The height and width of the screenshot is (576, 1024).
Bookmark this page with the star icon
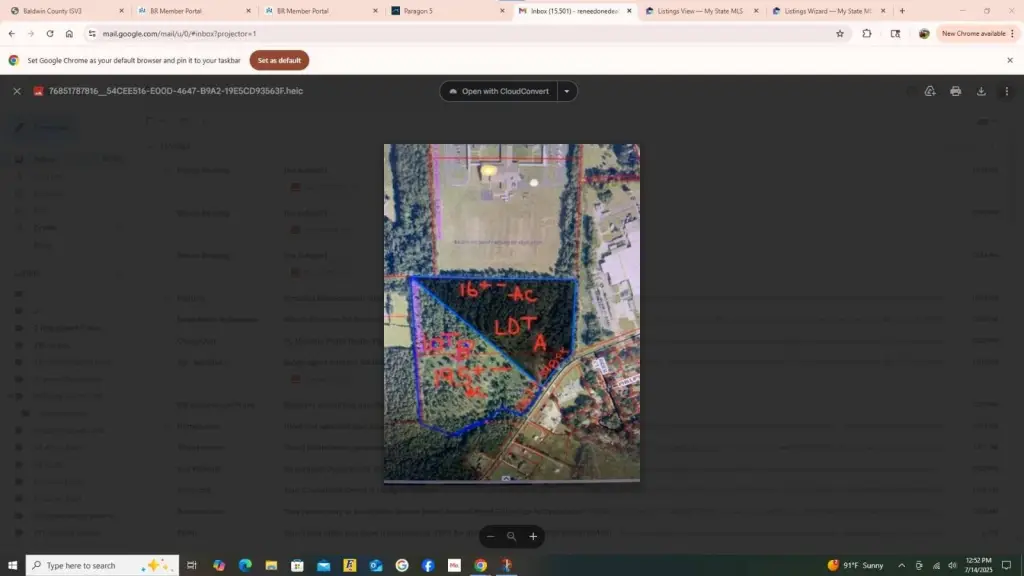click(840, 33)
